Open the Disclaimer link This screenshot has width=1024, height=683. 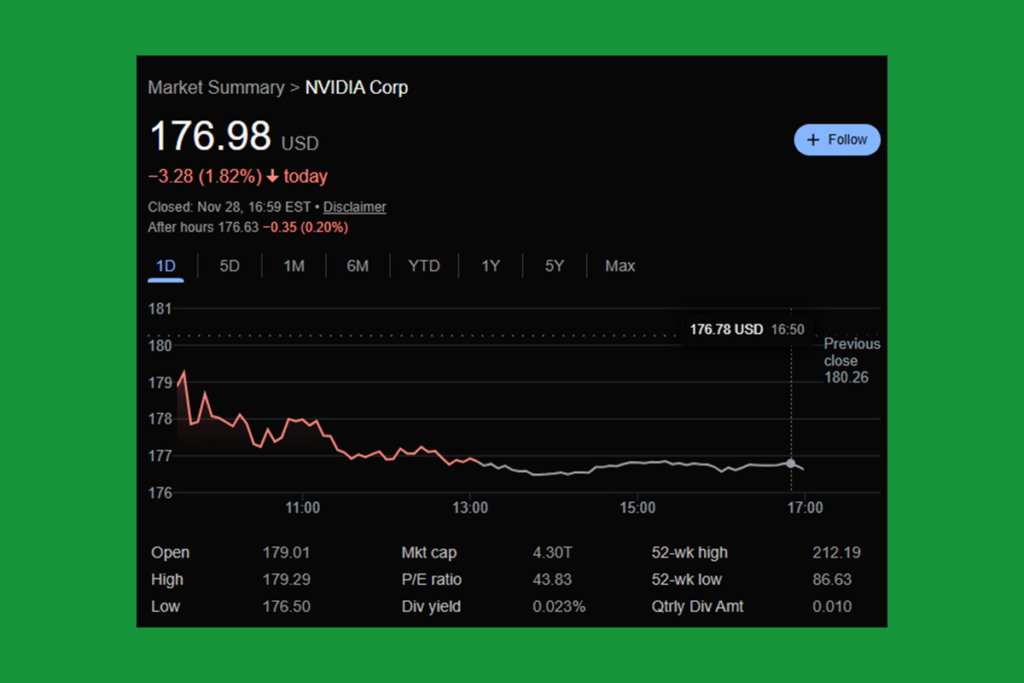point(354,206)
